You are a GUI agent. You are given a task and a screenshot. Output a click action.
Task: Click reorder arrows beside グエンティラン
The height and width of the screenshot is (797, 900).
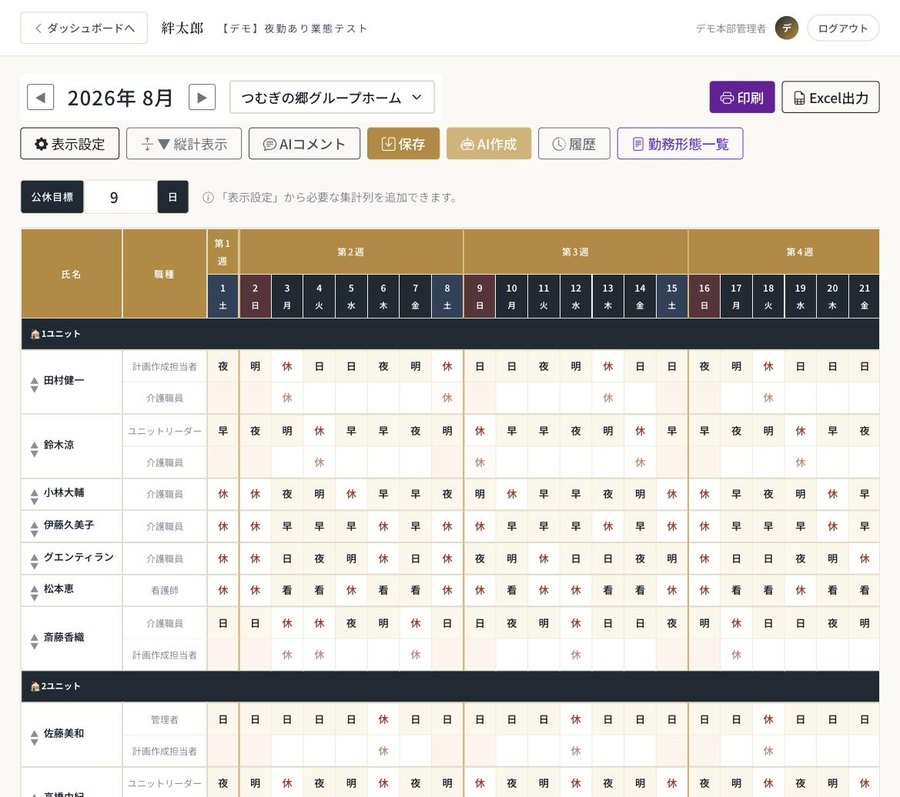pyautogui.click(x=34, y=562)
